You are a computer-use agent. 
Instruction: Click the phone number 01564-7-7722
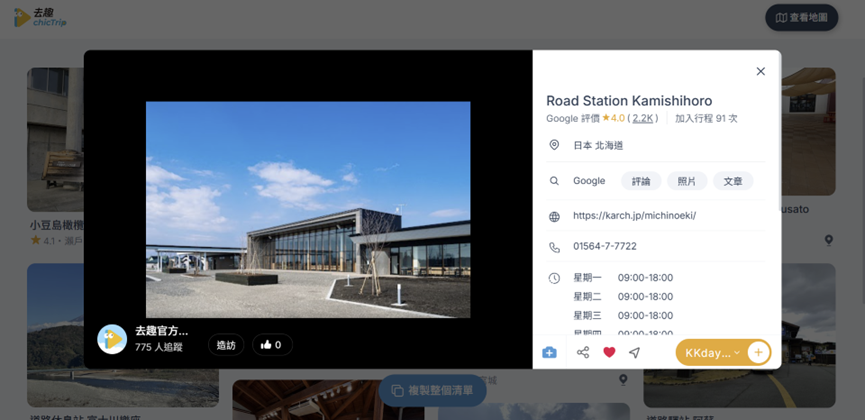pyautogui.click(x=605, y=246)
